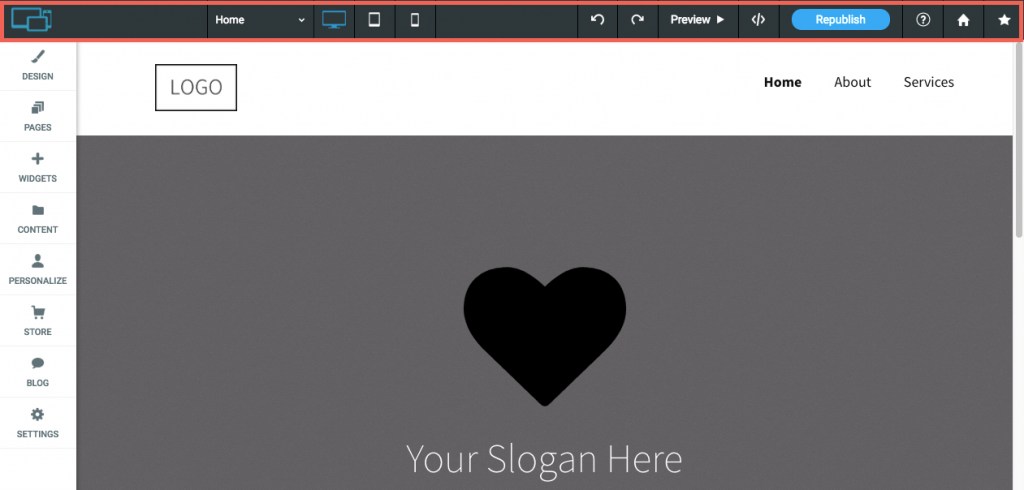
Task: Open the help question mark icon
Action: (923, 20)
